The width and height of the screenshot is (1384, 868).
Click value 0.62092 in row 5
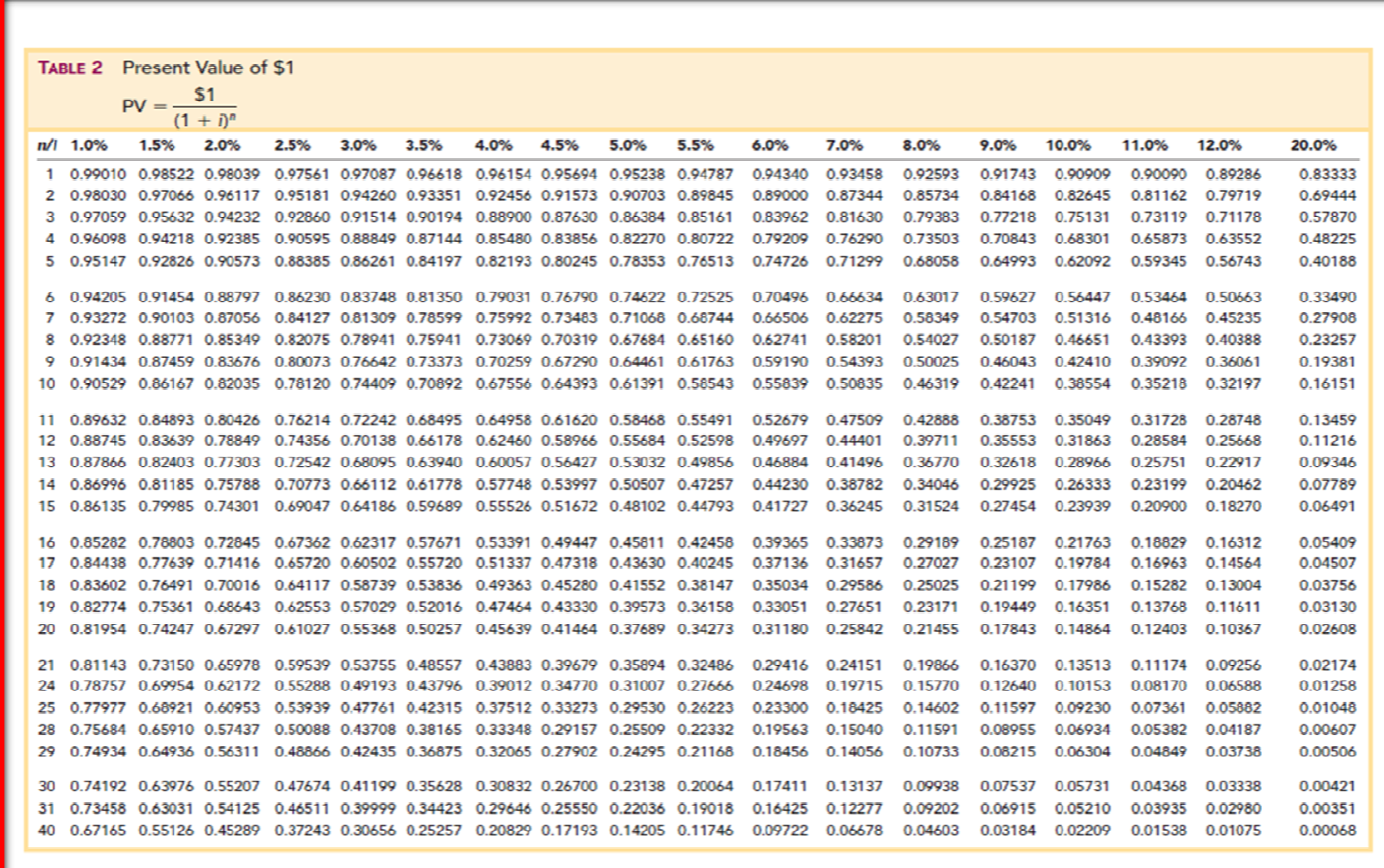point(1082,261)
